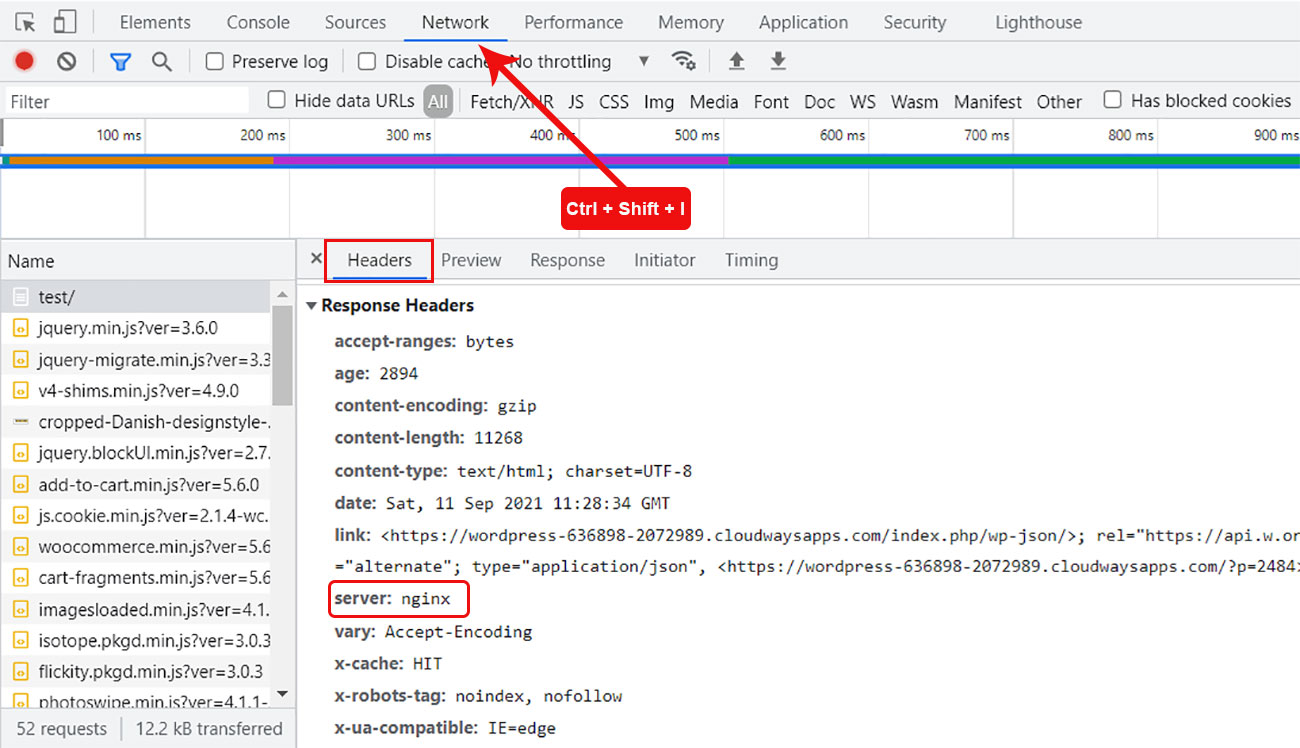Click the isotope.pkgd.min.js file icon
The image size is (1300, 748).
[21, 640]
